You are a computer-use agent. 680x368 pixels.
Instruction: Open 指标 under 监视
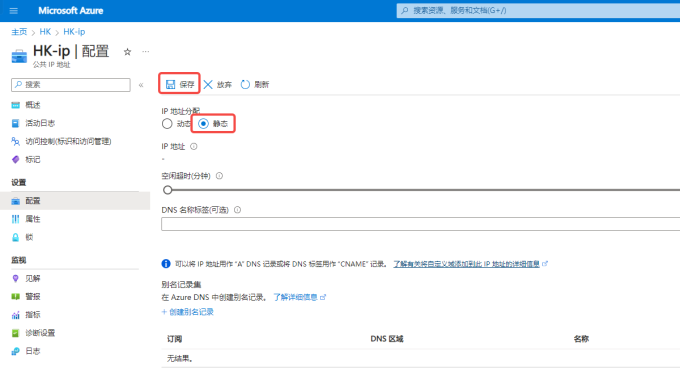pos(33,315)
